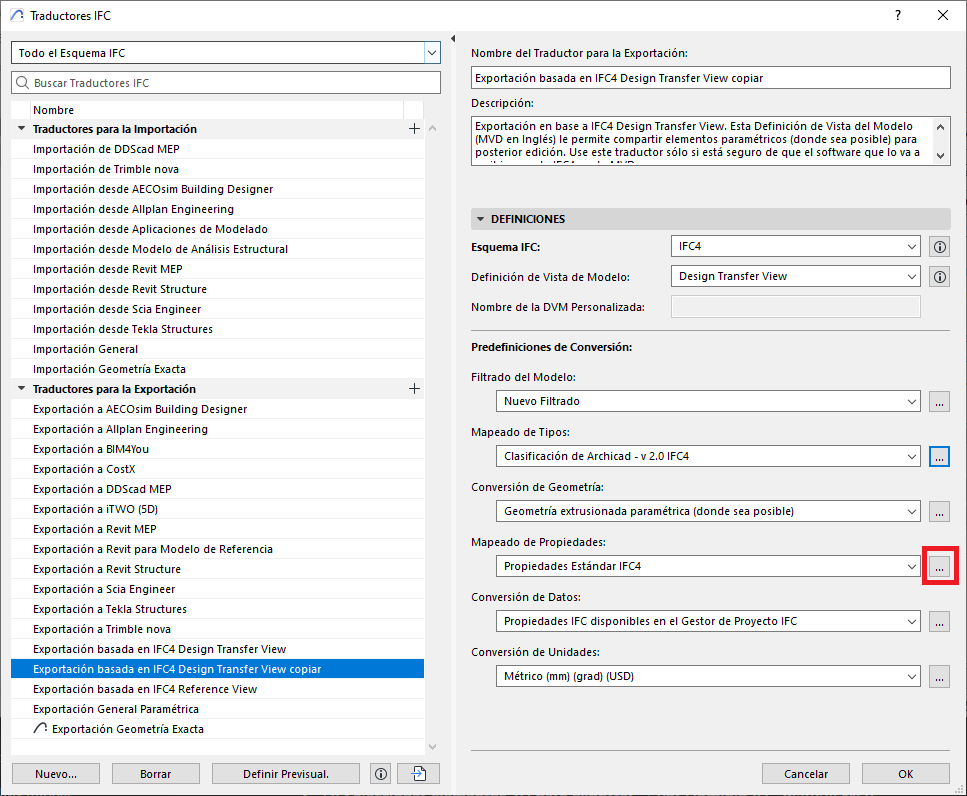Click the info icon next to Esquema IFC
The image size is (967, 796).
[939, 247]
